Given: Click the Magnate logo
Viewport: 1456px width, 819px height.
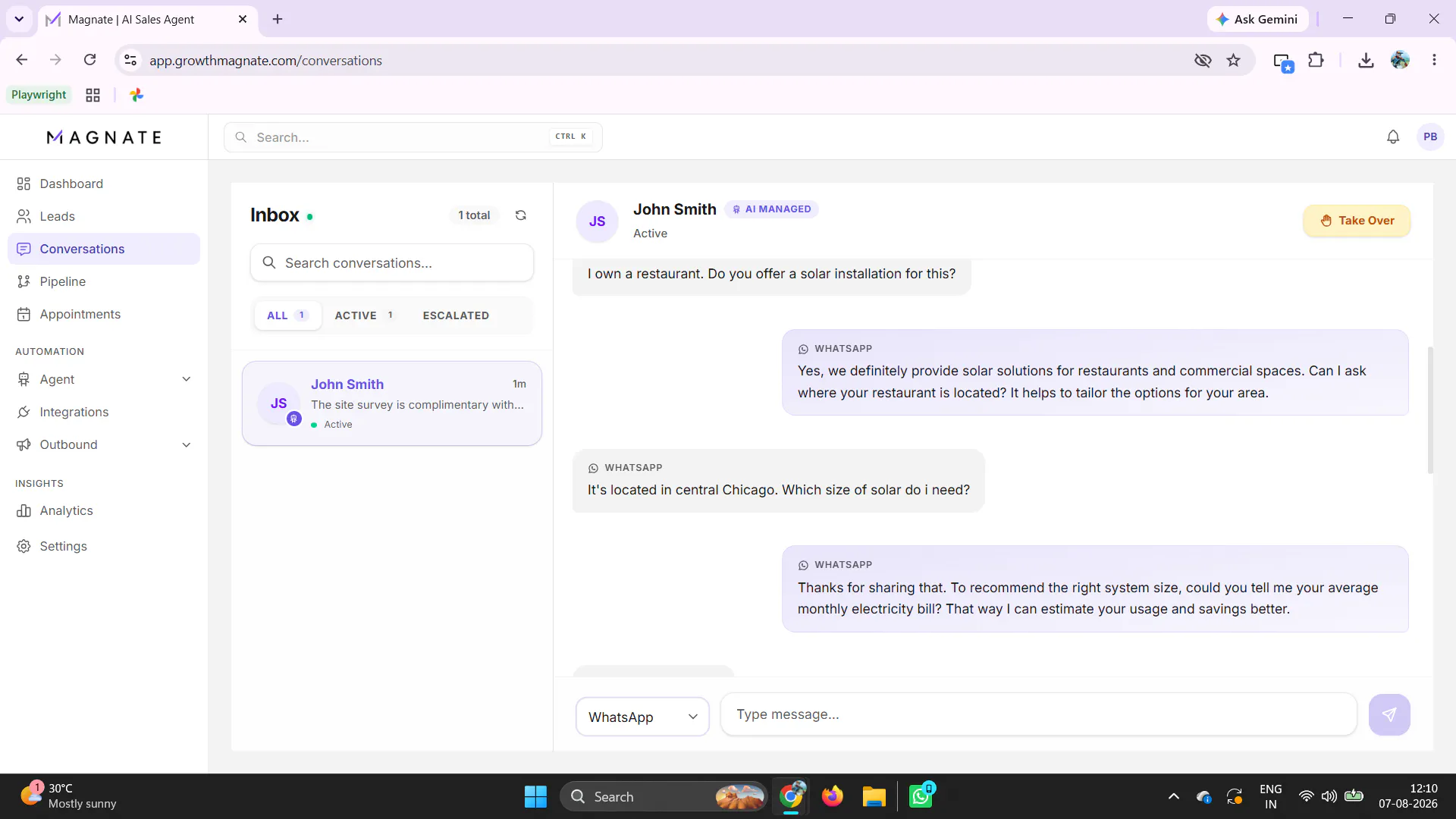Looking at the screenshot, I should pos(104,137).
